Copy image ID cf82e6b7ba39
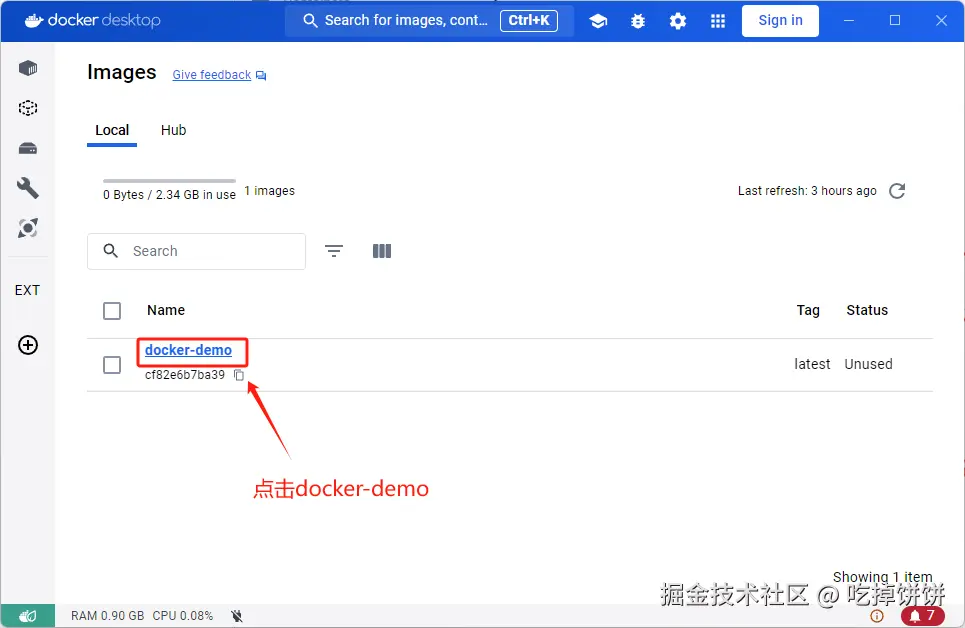The width and height of the screenshot is (965, 628). point(239,375)
